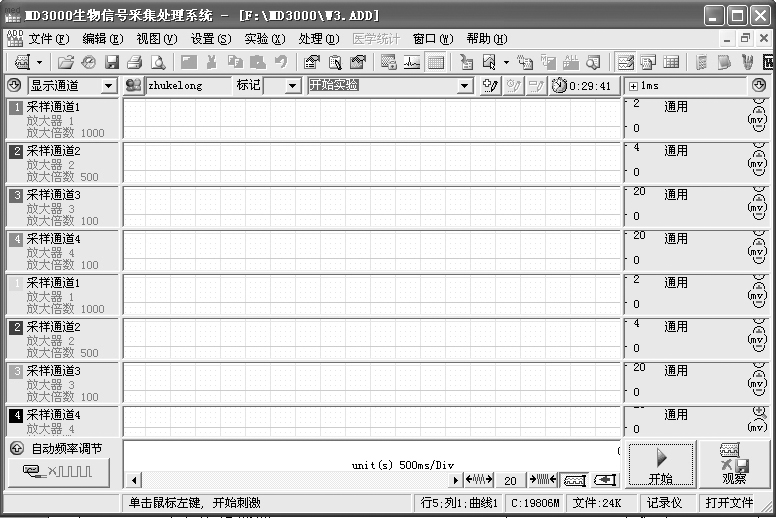Click the round gauge icon beside open folder

[89, 62]
